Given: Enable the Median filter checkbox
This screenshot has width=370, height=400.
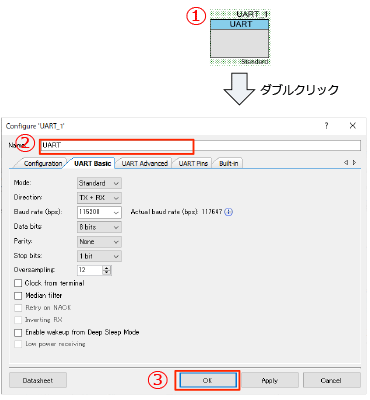Looking at the screenshot, I should click(18, 296).
